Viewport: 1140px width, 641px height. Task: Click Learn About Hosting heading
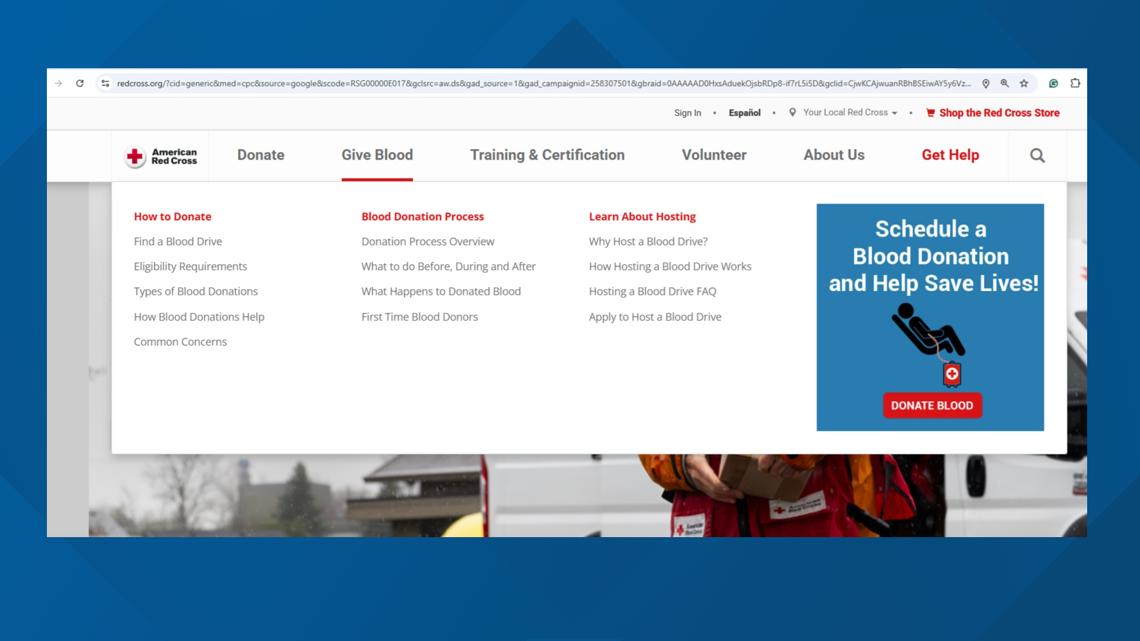tap(642, 217)
